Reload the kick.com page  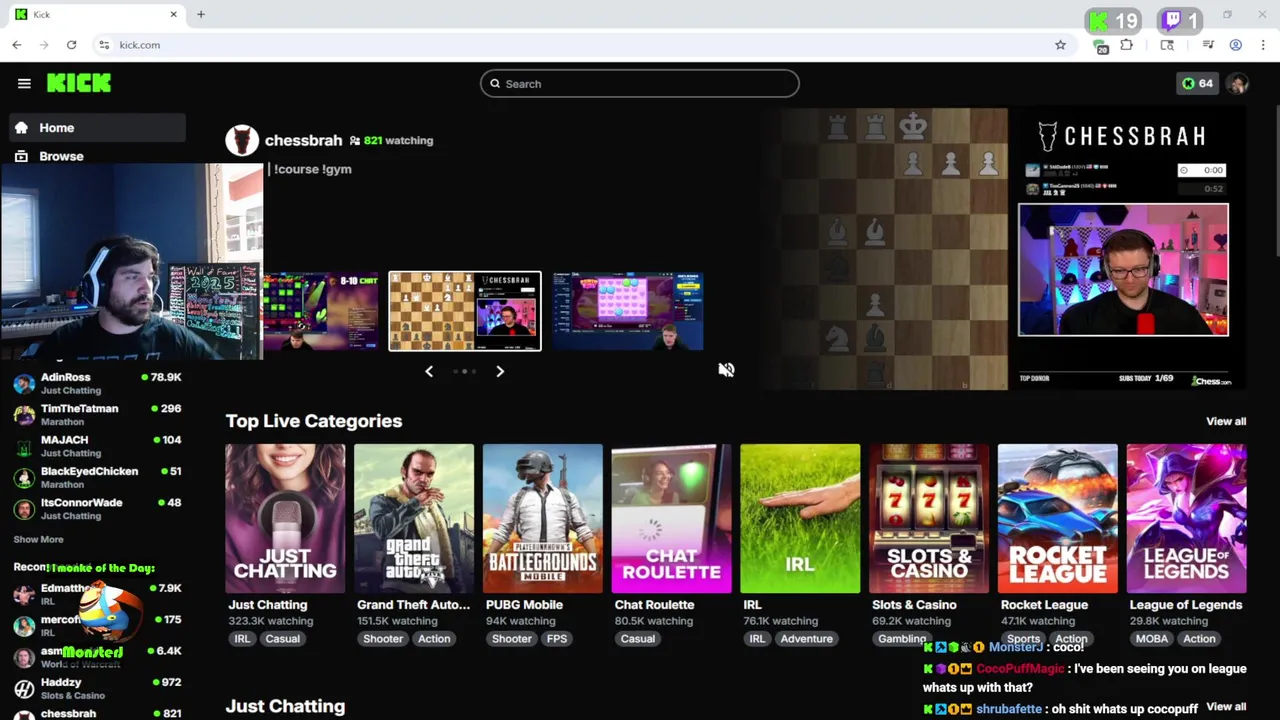pyautogui.click(x=71, y=45)
